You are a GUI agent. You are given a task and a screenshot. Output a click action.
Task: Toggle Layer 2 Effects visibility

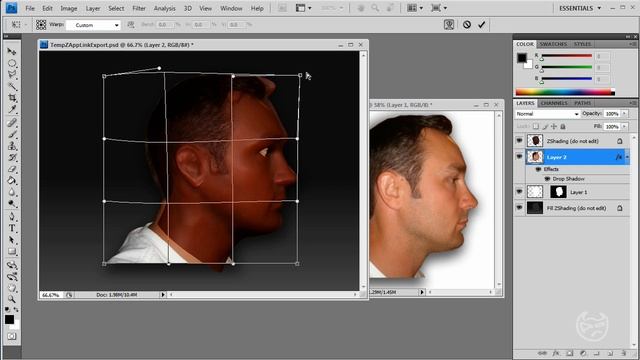tap(538, 169)
